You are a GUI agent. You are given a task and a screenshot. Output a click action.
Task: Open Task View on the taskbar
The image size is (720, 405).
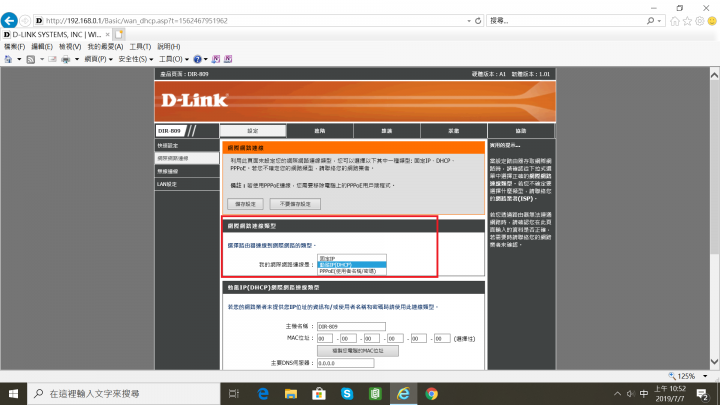click(234, 394)
